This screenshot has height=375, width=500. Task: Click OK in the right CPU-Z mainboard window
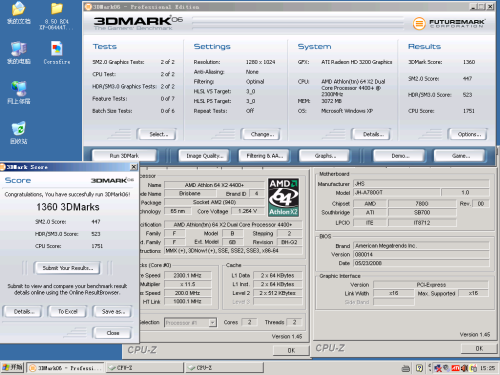click(x=479, y=349)
